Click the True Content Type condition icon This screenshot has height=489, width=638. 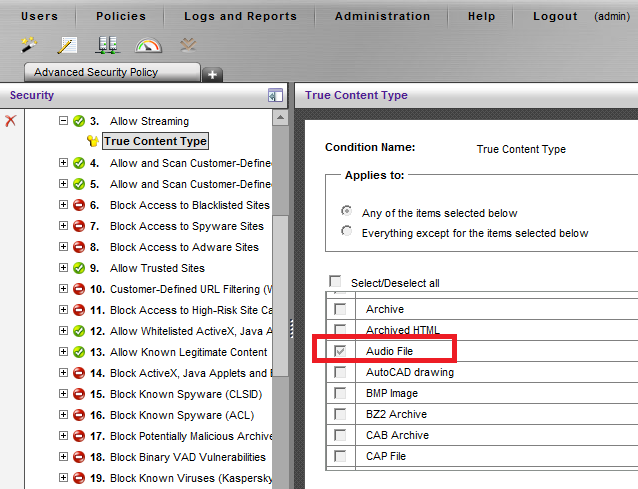click(x=93, y=142)
